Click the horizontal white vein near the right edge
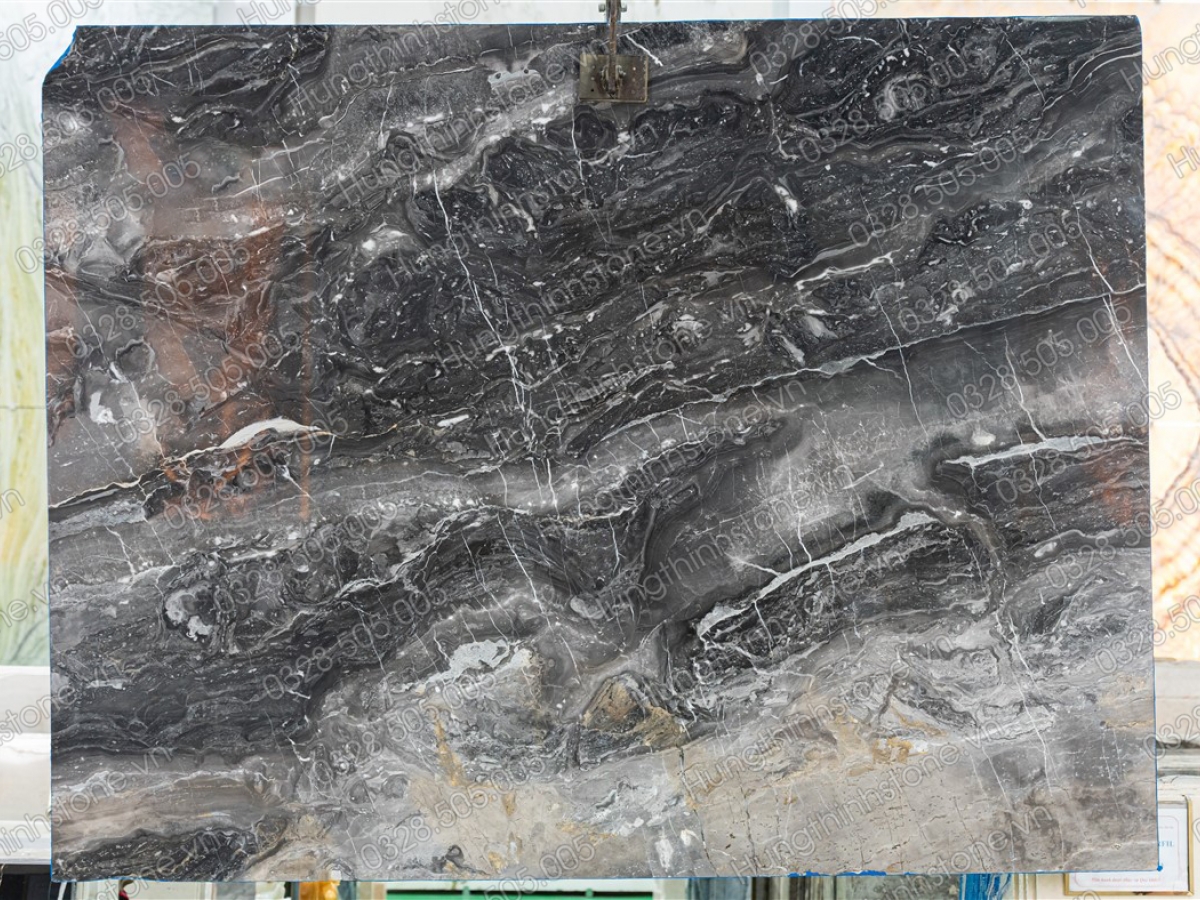This screenshot has height=900, width=1200. pyautogui.click(x=1030, y=450)
